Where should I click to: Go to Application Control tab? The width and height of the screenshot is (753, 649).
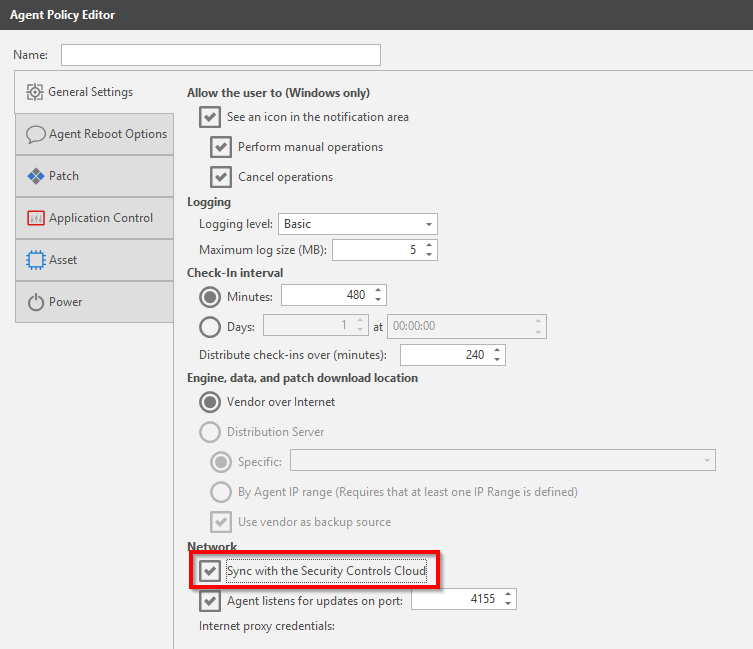pyautogui.click(x=94, y=218)
